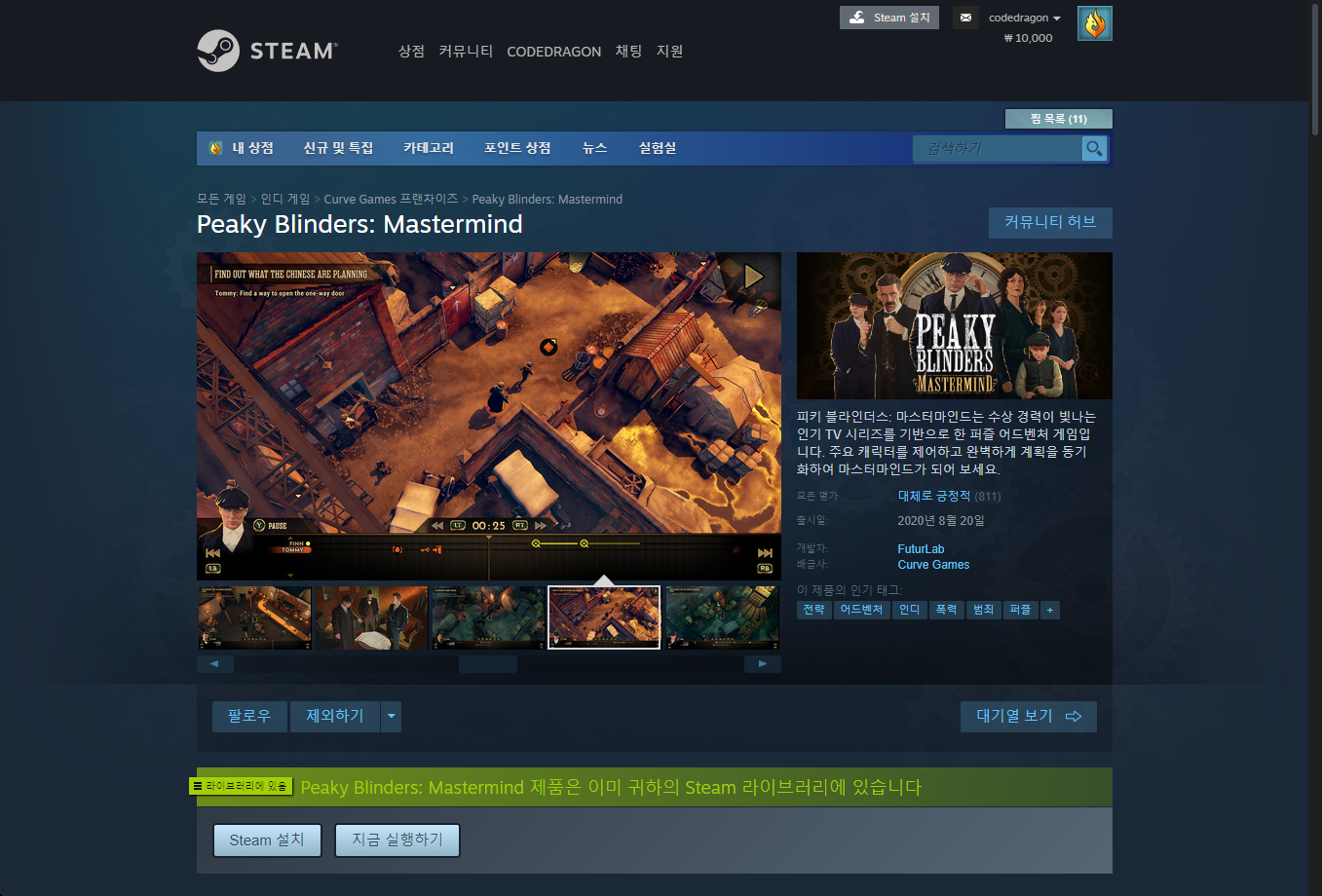Click the 퍼즐 tag
Viewport: 1322px width, 896px height.
[x=1020, y=610]
